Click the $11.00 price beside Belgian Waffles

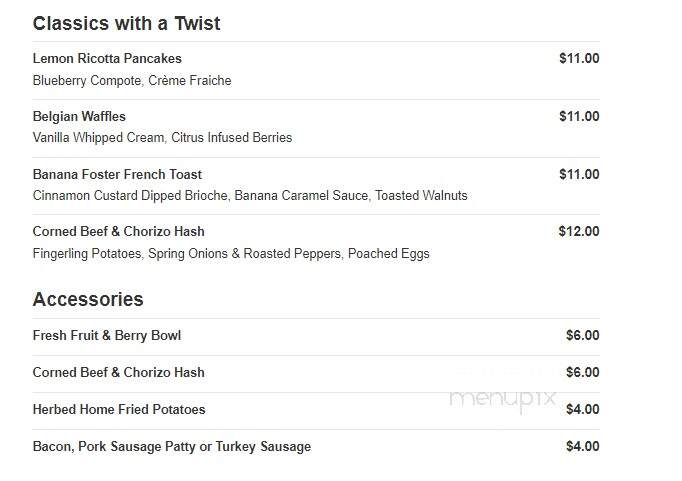coord(579,117)
